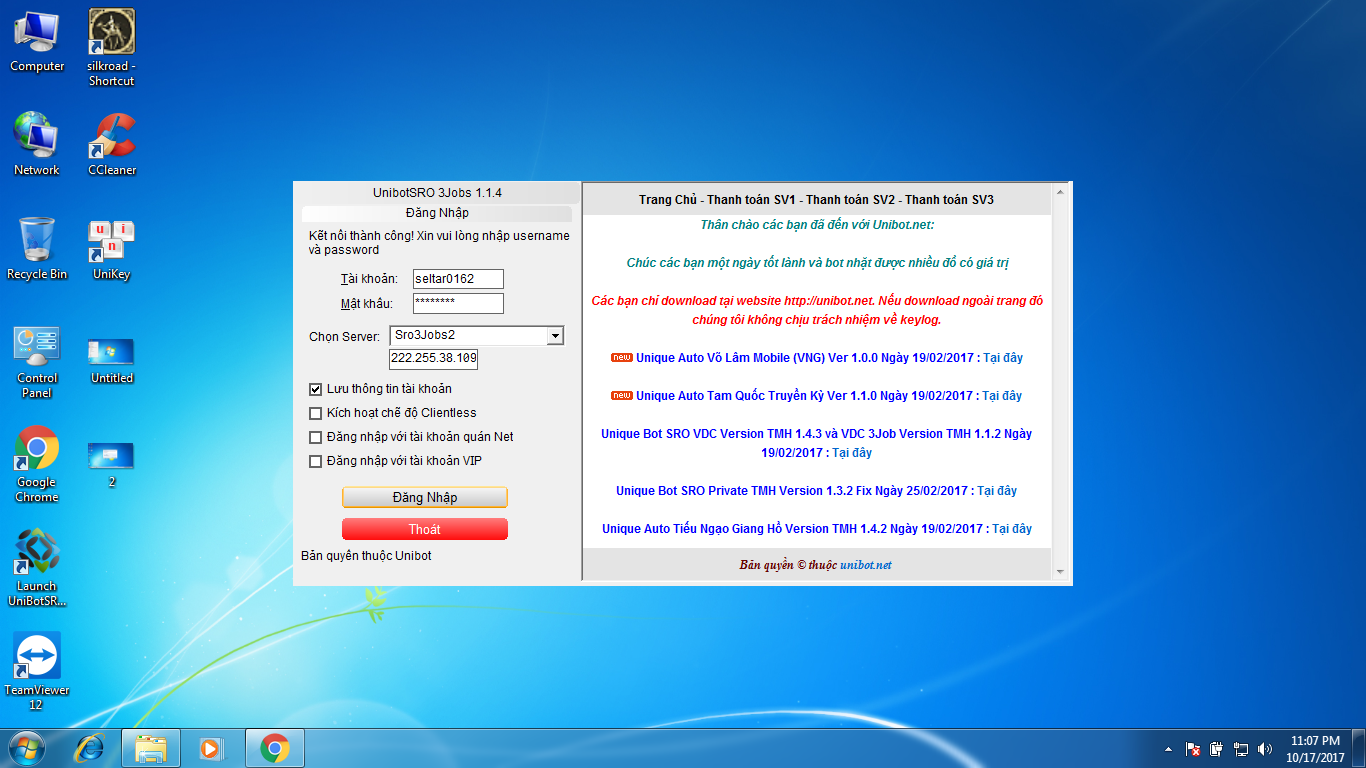The height and width of the screenshot is (768, 1366).
Task: Click the Unique Auto Tam Quốc Truyền Kỳ title
Action: [x=805, y=396]
